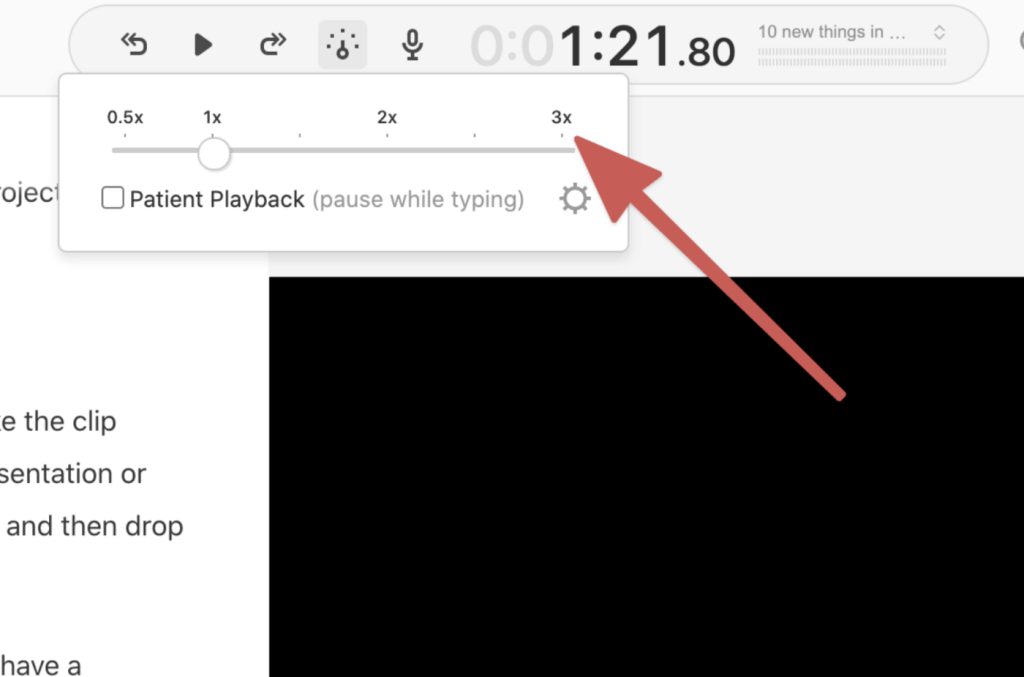Toggle the playback speed control icon
1024x677 pixels.
[x=342, y=44]
